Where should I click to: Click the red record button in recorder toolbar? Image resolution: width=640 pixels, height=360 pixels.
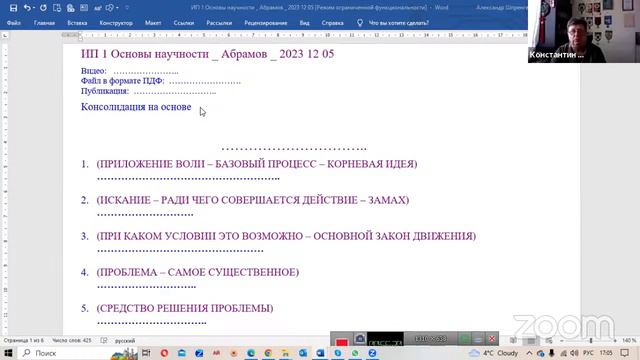[342, 342]
